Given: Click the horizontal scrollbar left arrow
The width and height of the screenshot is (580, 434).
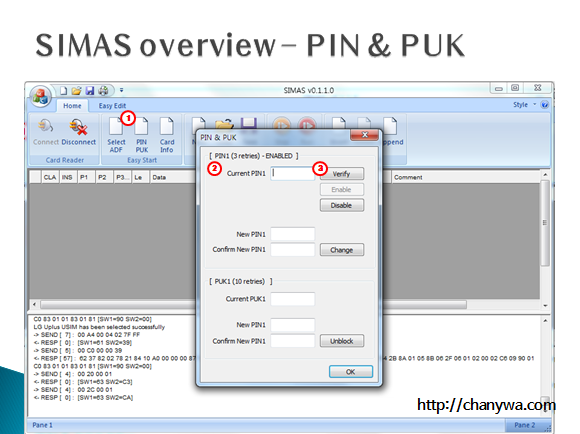Looking at the screenshot, I should (x=34, y=305).
